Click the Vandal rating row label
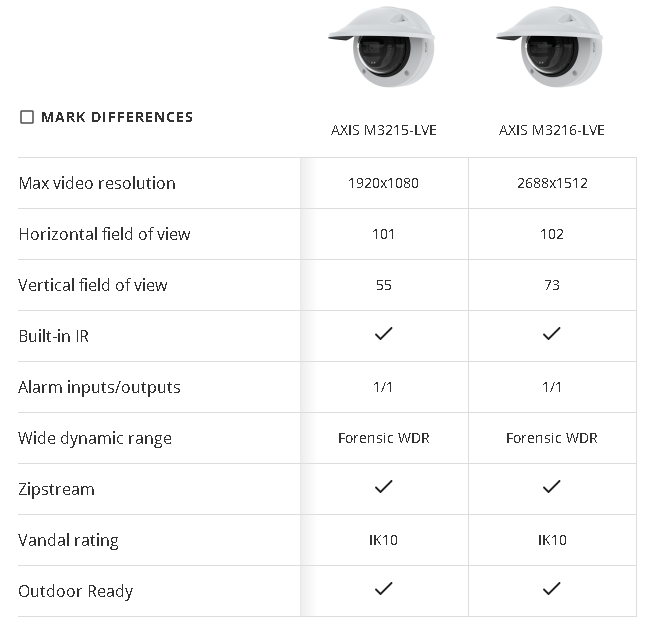This screenshot has height=632, width=663. [68, 540]
